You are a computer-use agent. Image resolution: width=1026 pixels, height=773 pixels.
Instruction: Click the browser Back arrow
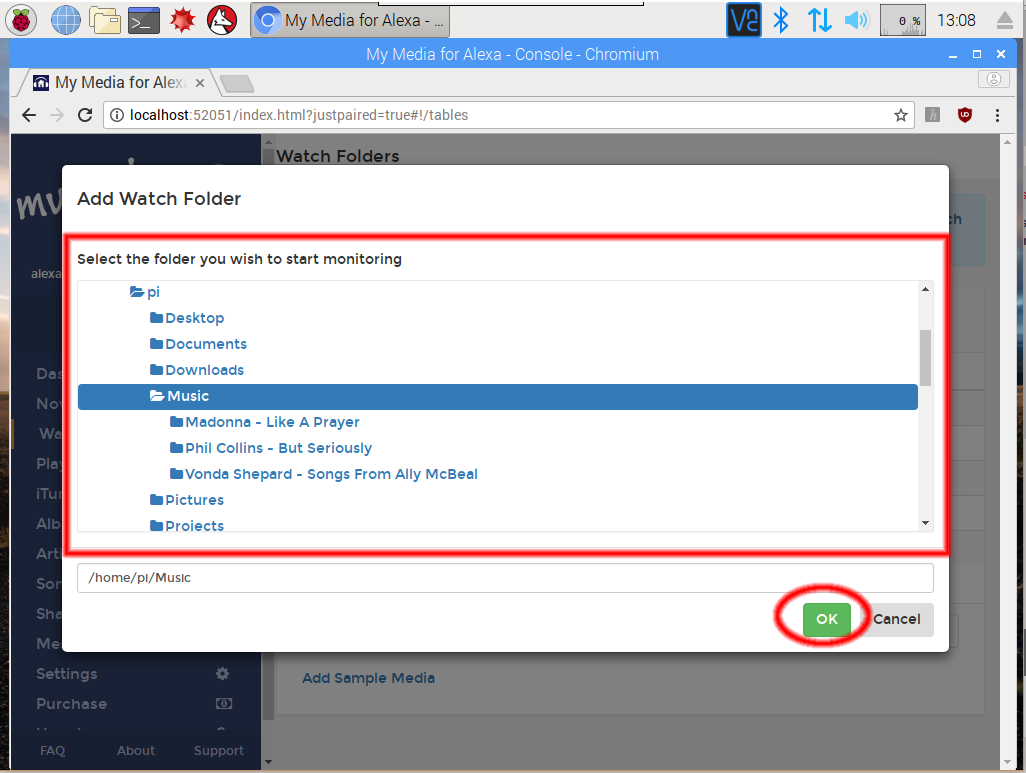[x=29, y=115]
